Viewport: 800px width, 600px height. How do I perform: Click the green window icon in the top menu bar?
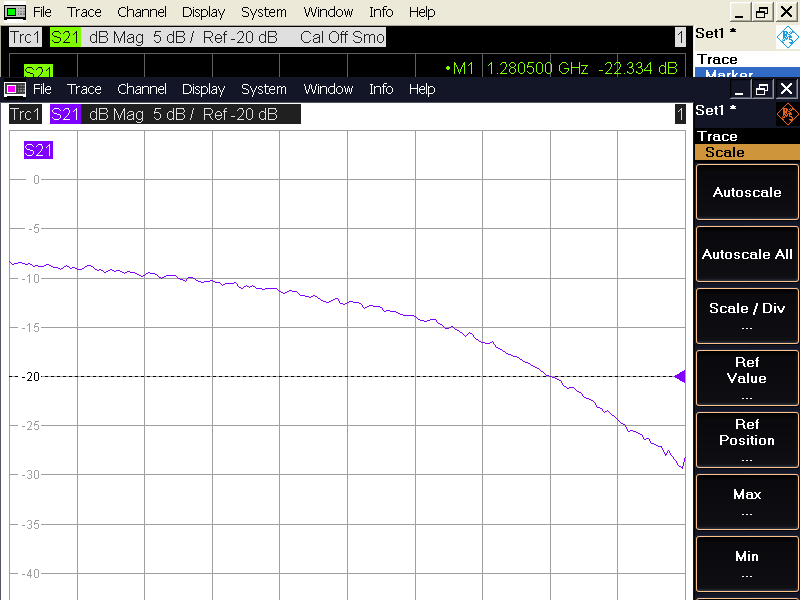15,12
